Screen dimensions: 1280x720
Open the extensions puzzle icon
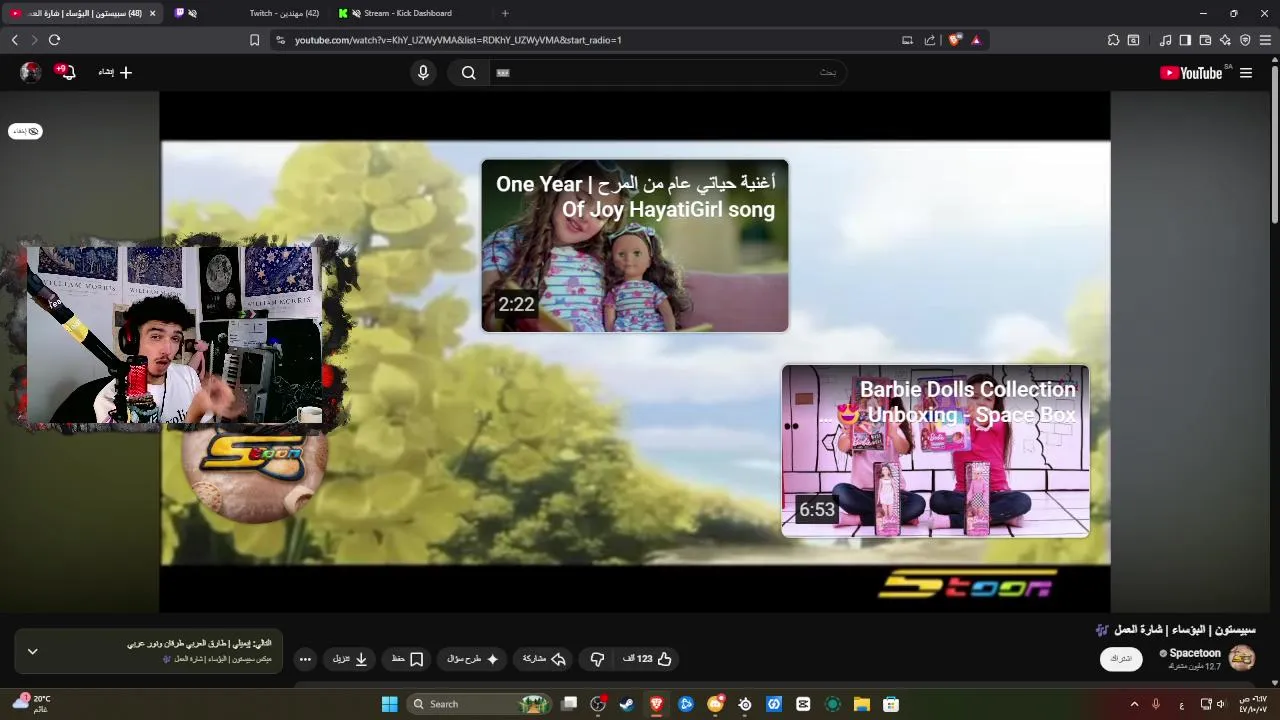[1113, 40]
